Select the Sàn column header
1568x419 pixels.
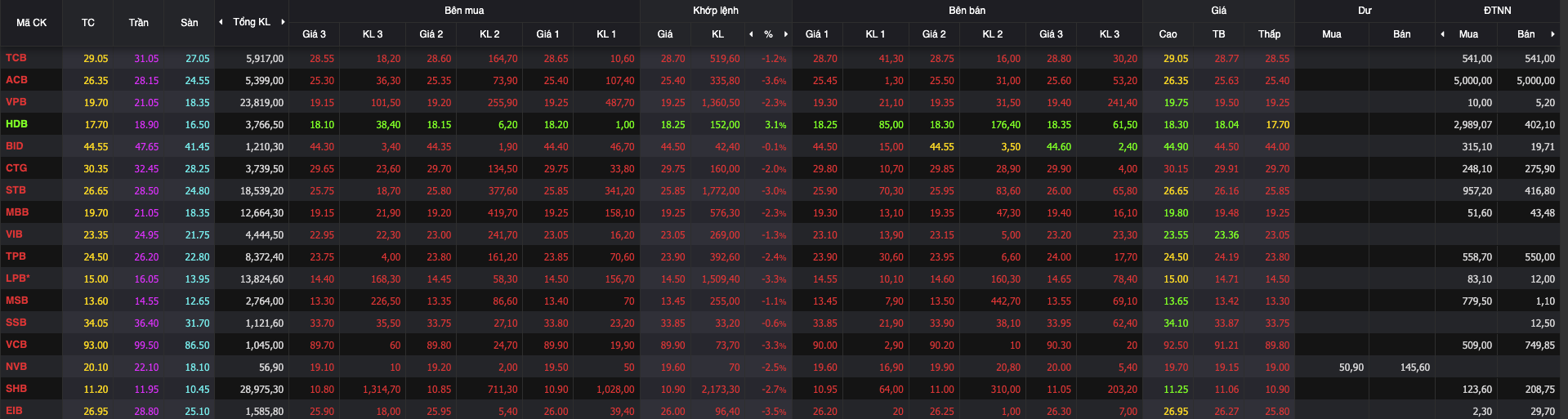click(190, 23)
